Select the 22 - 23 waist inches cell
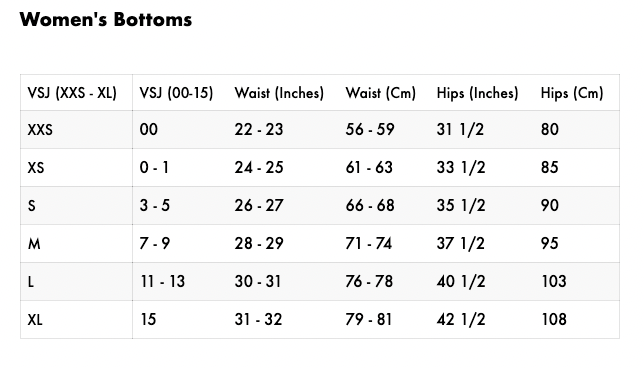644x368 pixels. click(259, 129)
